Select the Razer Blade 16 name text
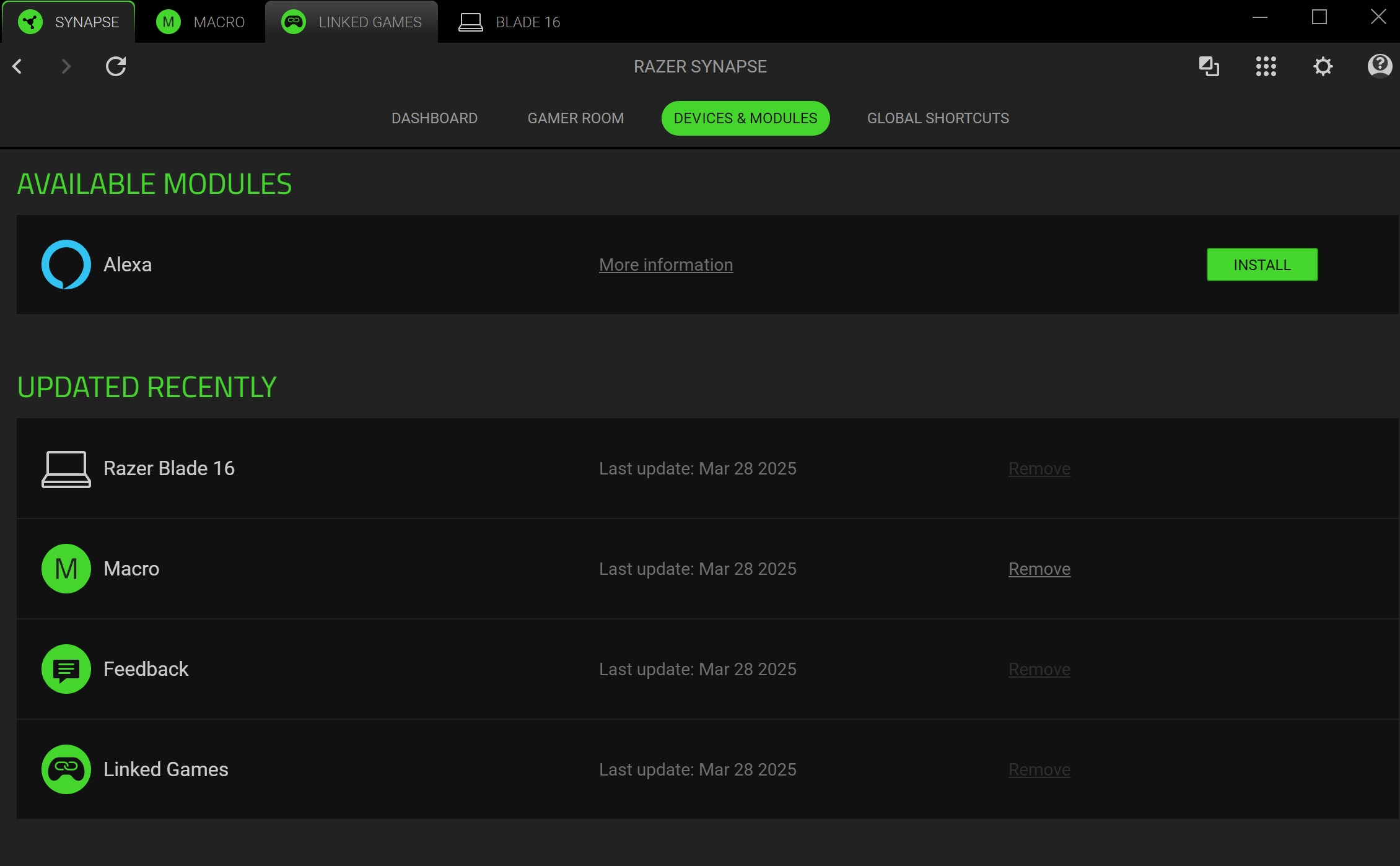Image resolution: width=1400 pixels, height=866 pixels. 169,468
